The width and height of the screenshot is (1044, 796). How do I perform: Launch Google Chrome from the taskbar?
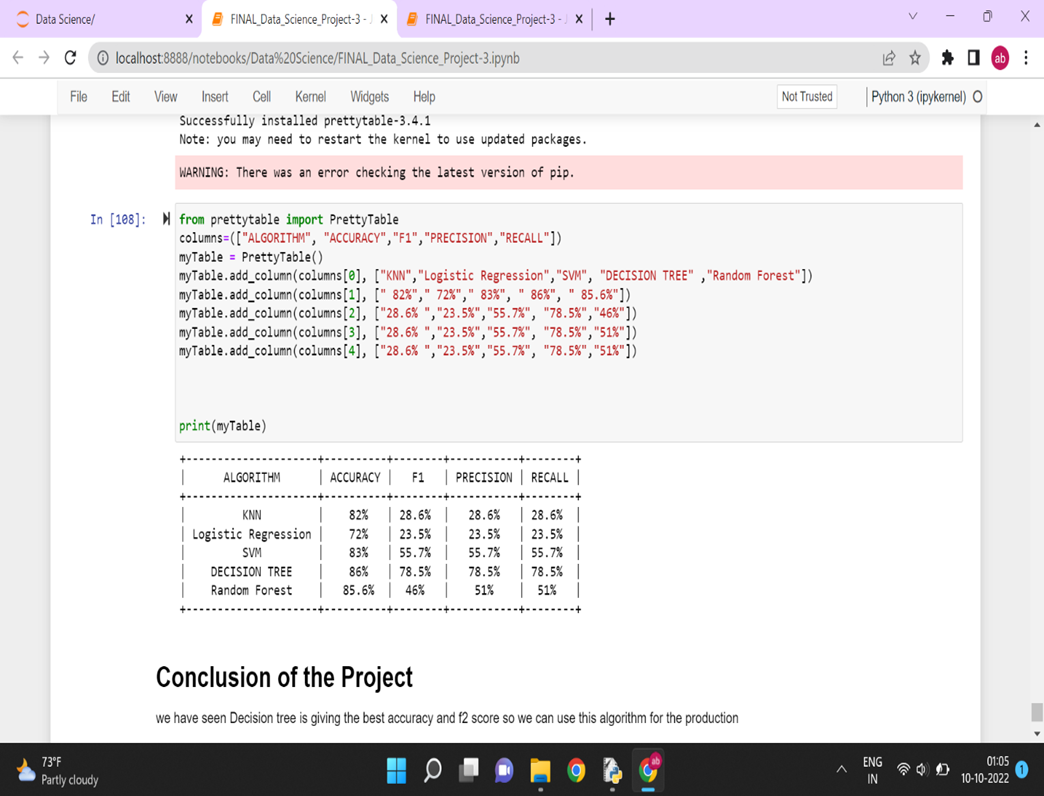coord(577,771)
